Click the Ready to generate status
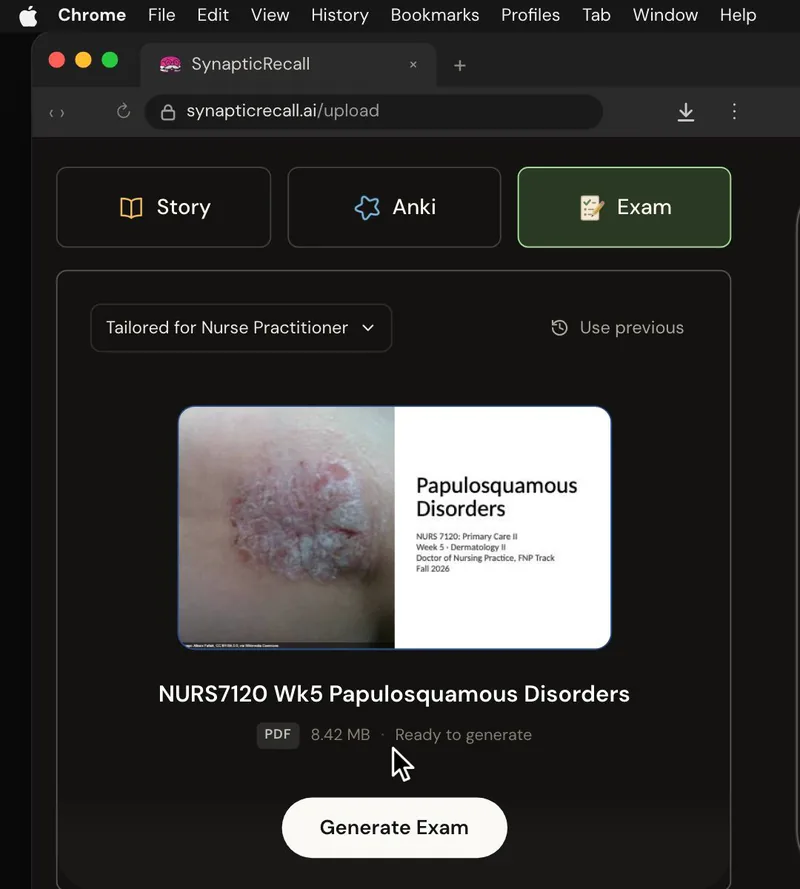The image size is (800, 889). click(463, 735)
